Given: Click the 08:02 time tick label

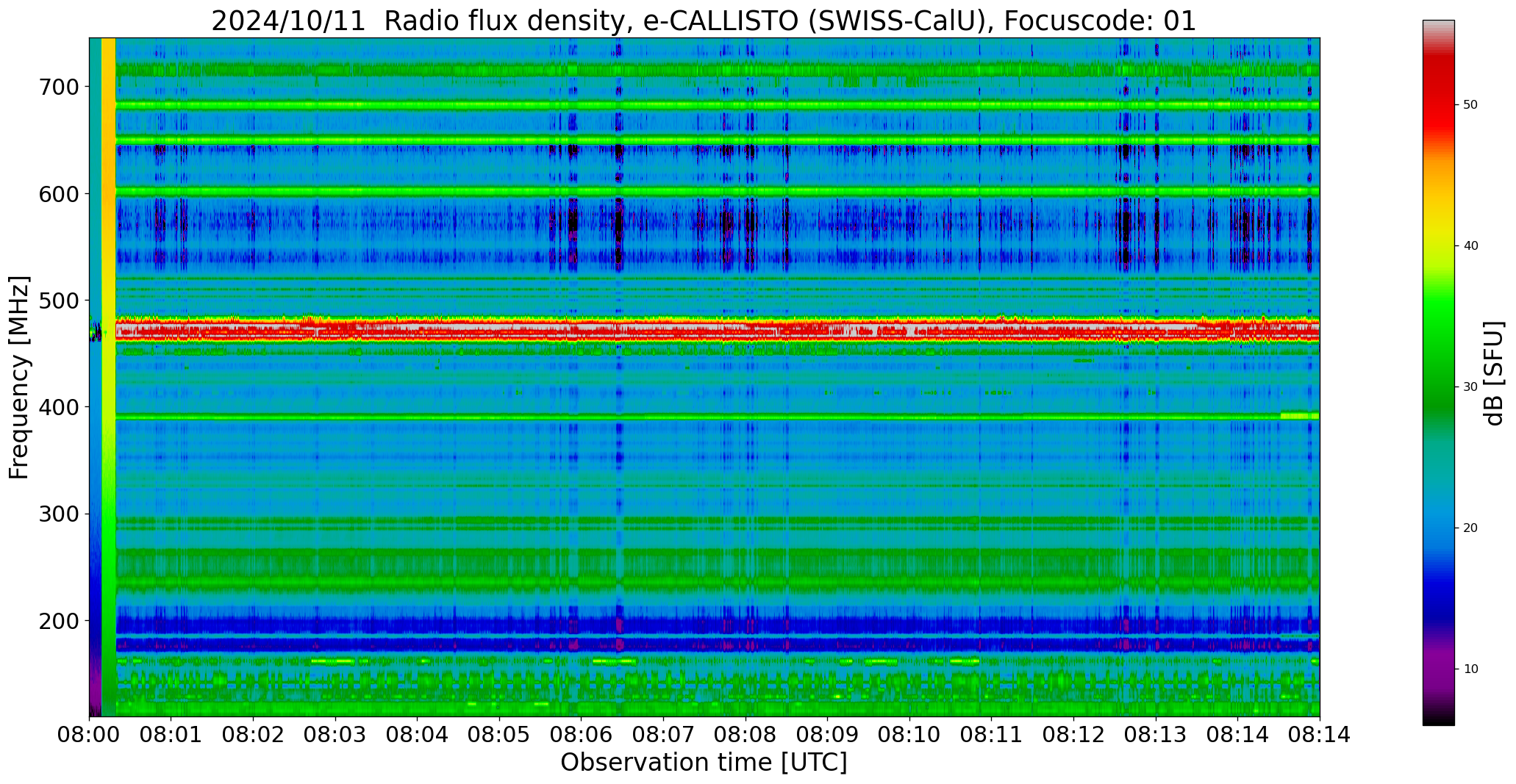Looking at the screenshot, I should 254,736.
